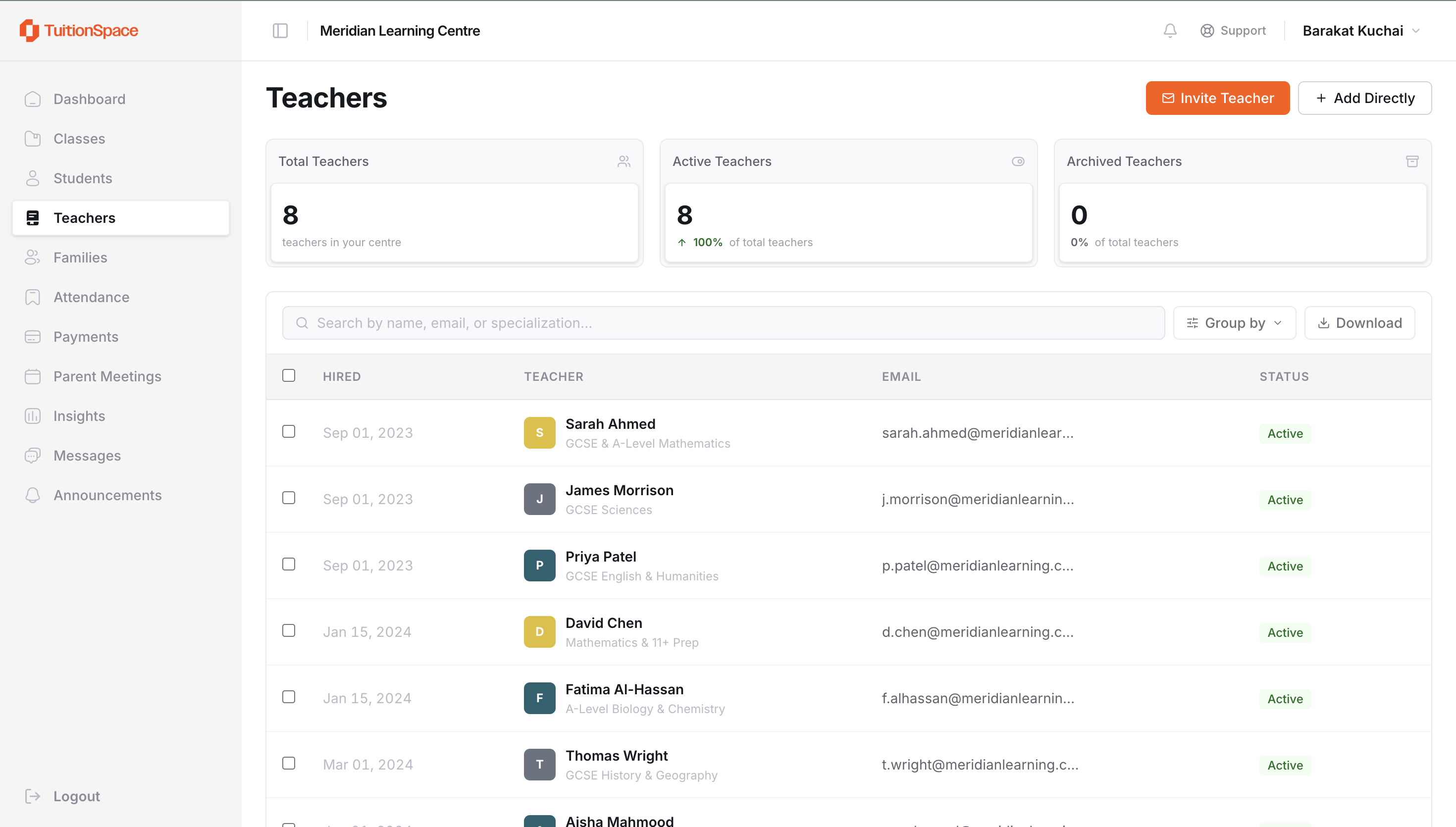Select Priya Patel's row checkbox
This screenshot has height=827, width=1456.
[x=288, y=565]
